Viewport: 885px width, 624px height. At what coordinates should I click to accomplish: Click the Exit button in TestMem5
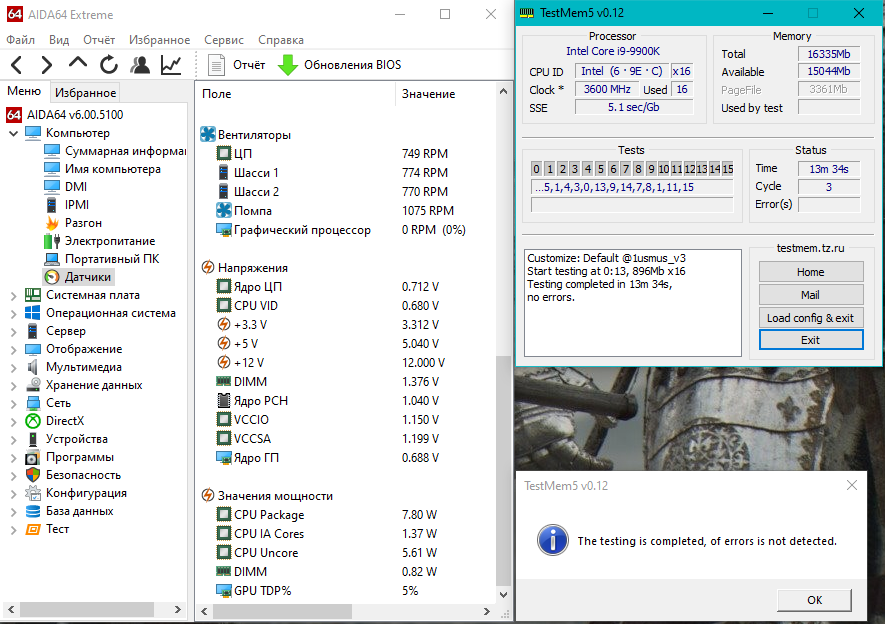810,340
